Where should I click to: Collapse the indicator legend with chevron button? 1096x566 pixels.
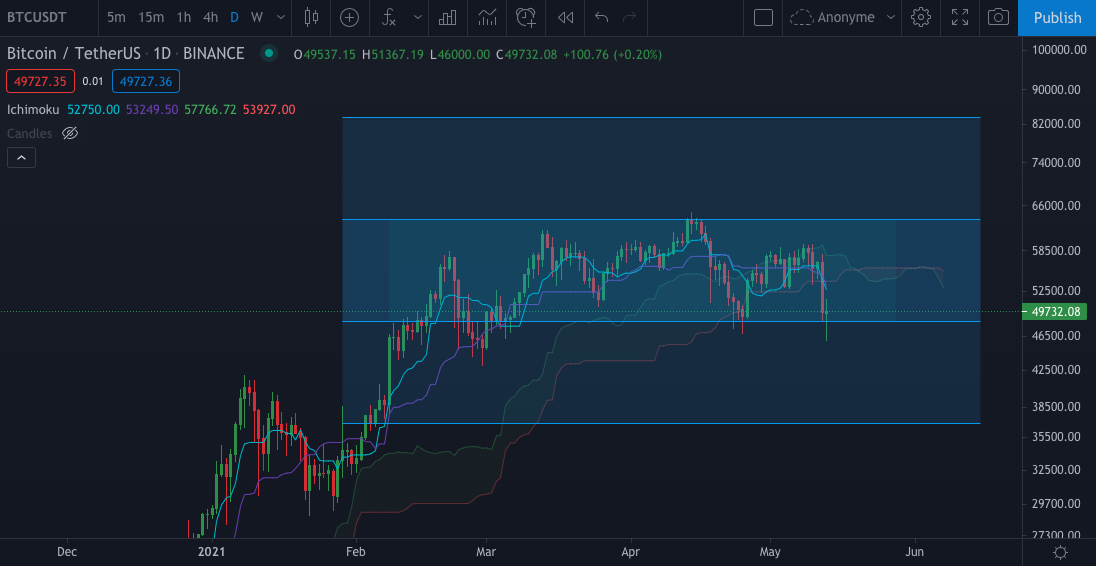click(x=21, y=157)
